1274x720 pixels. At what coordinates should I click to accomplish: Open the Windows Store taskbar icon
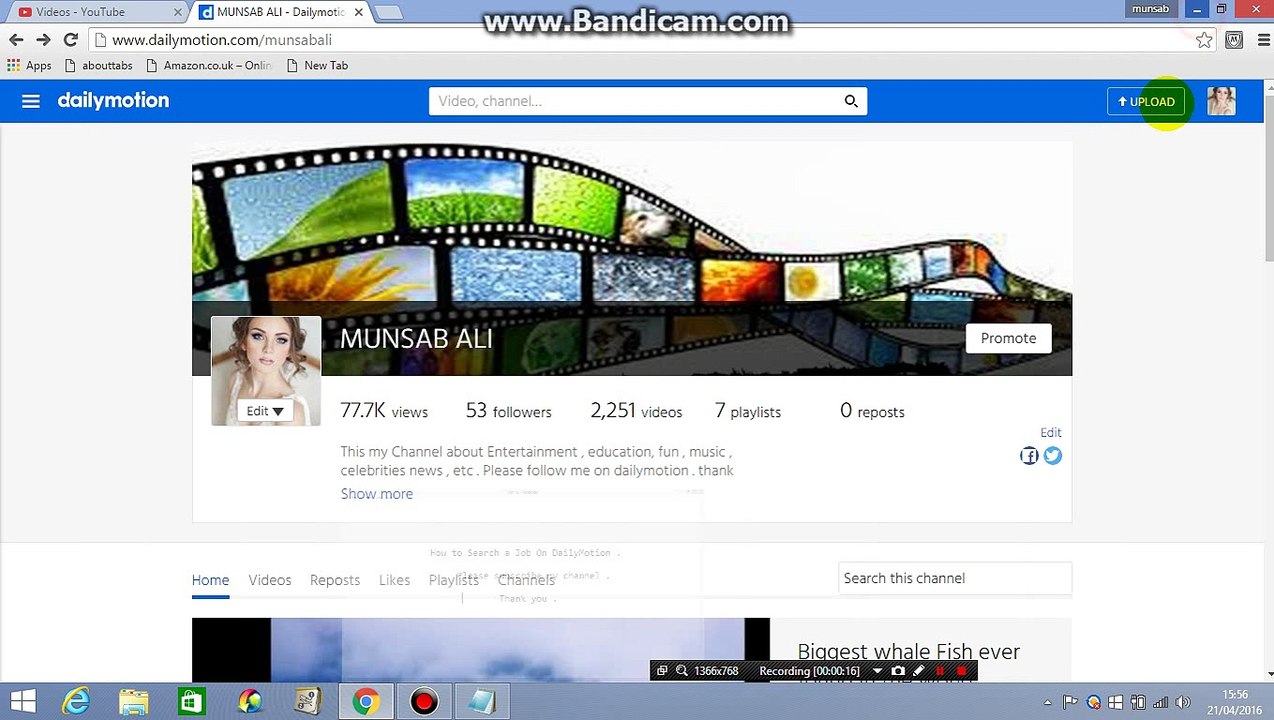pos(191,702)
